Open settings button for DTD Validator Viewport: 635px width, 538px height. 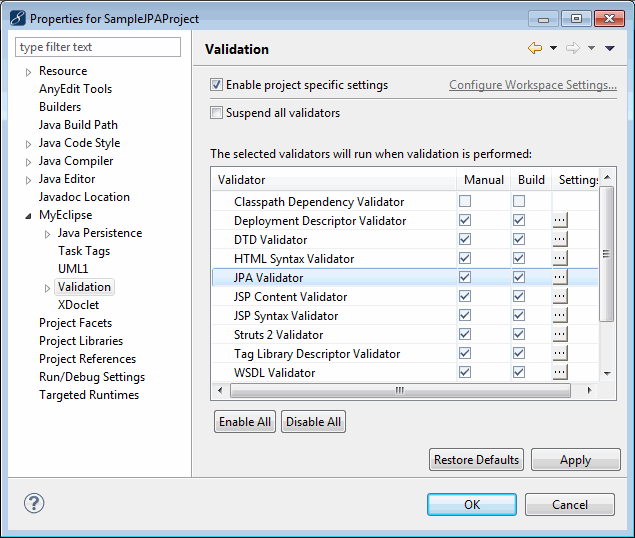560,239
